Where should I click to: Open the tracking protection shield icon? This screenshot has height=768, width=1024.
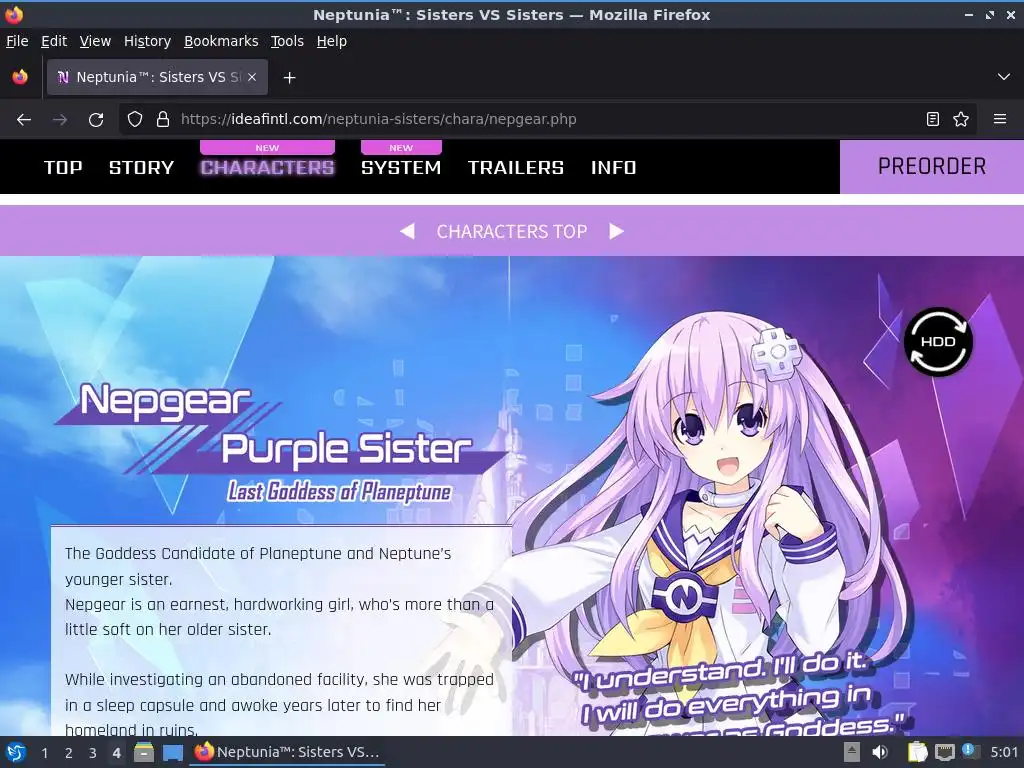click(x=135, y=120)
